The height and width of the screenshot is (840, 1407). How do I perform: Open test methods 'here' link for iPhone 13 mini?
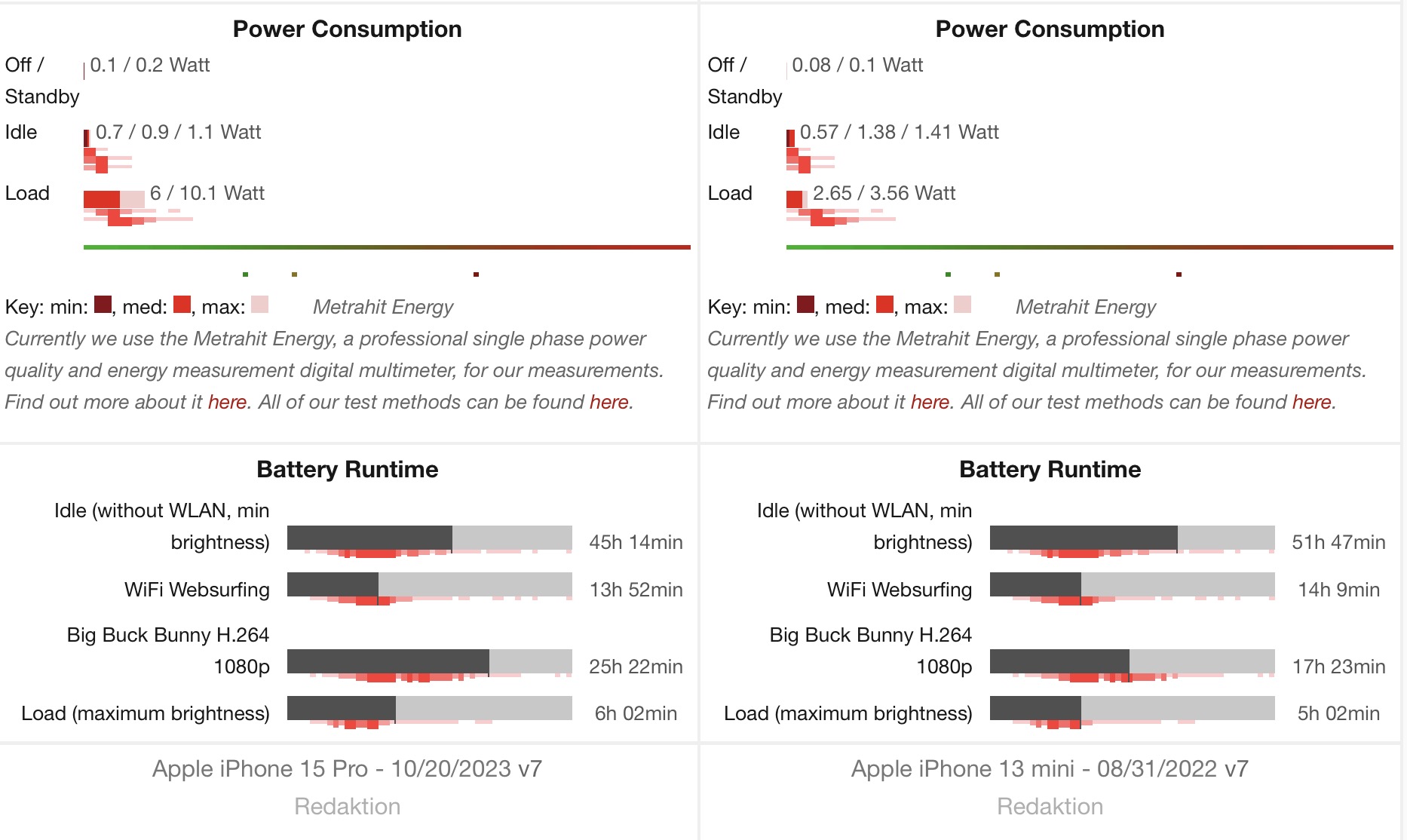pos(1311,402)
